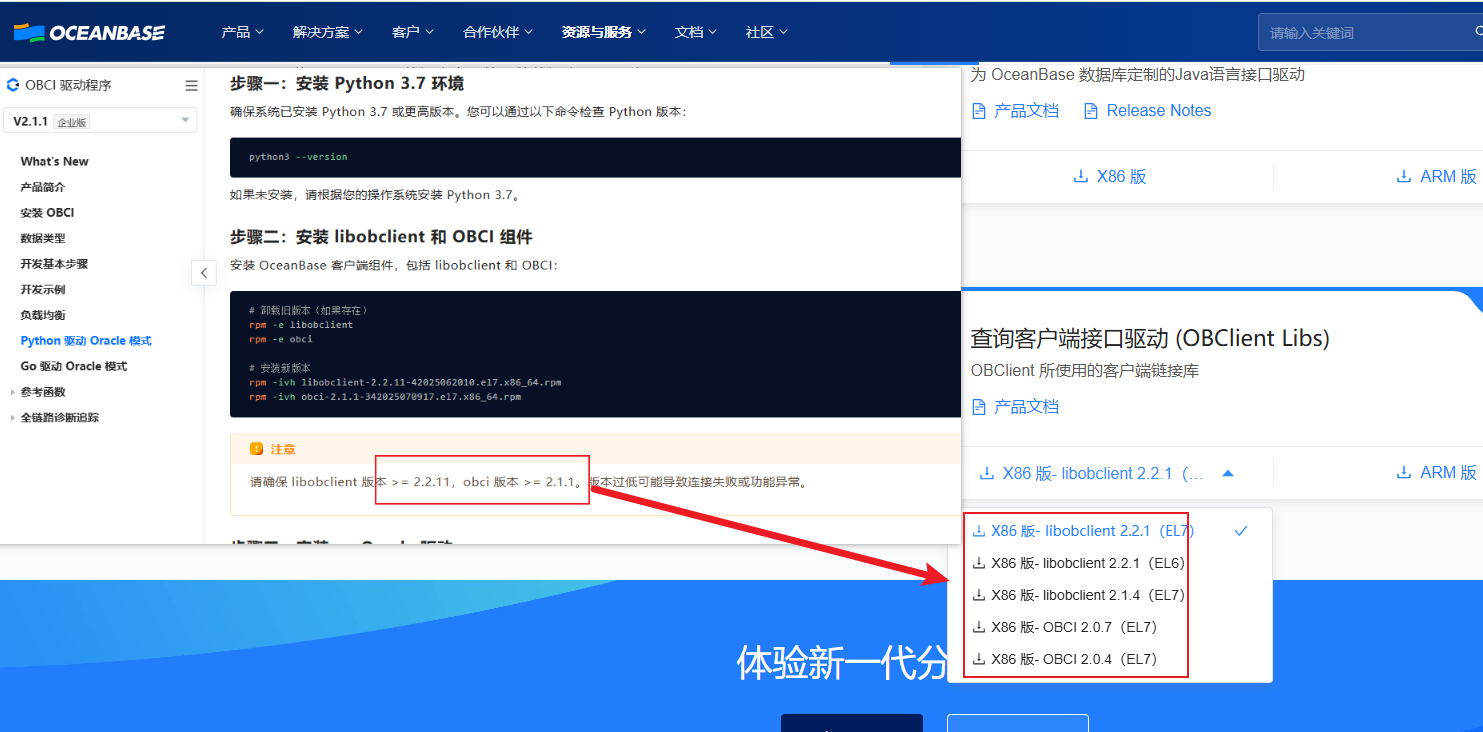Choose X86 版 libobclient 2.1.4 (EL7)
Image resolution: width=1483 pixels, height=732 pixels.
1087,595
